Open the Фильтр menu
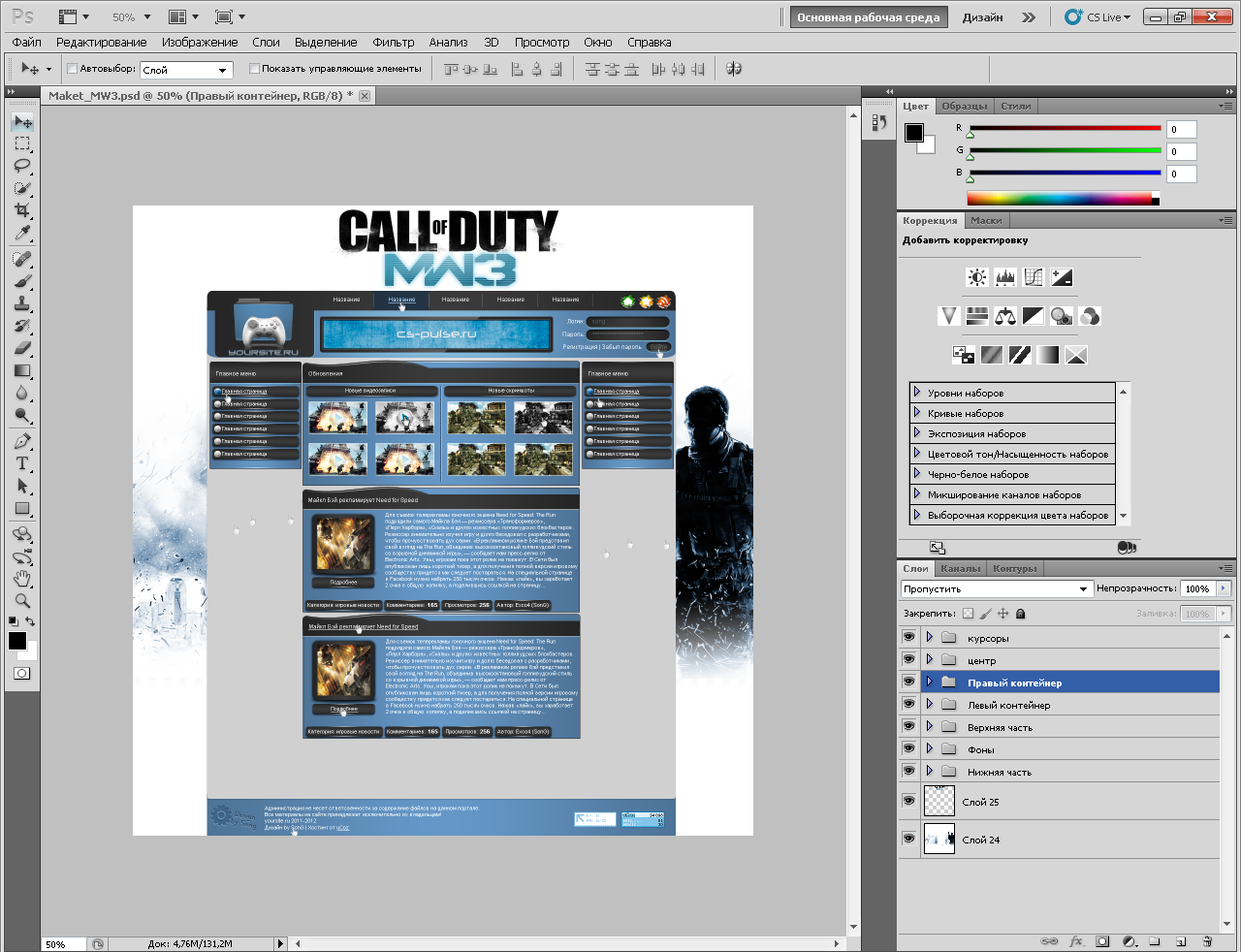The image size is (1241, 952). [x=394, y=43]
